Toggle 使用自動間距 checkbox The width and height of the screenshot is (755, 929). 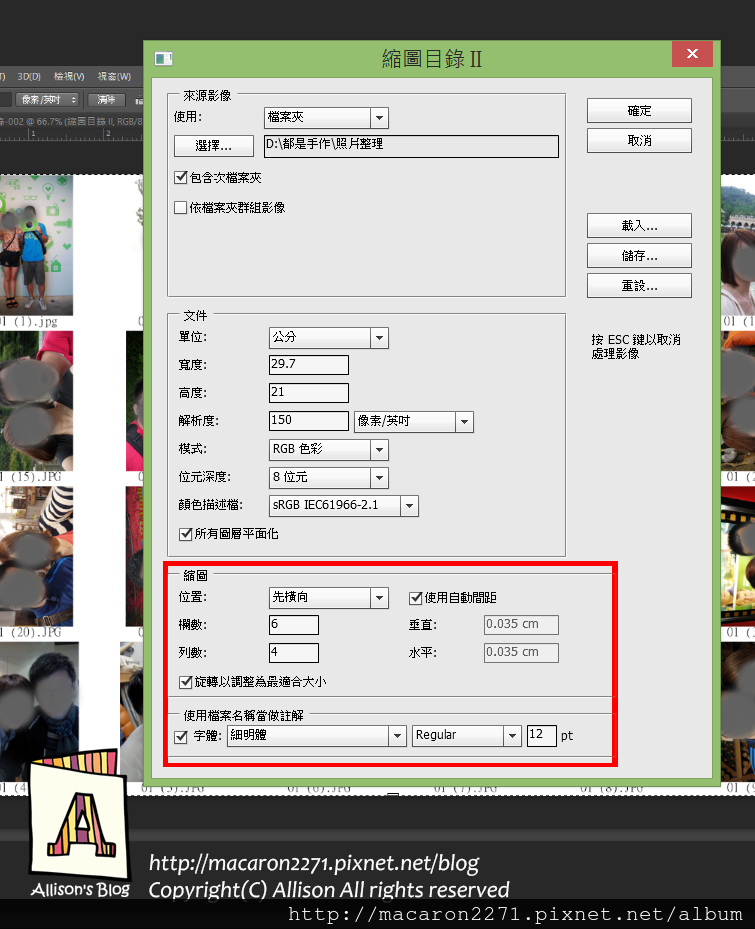coord(415,598)
